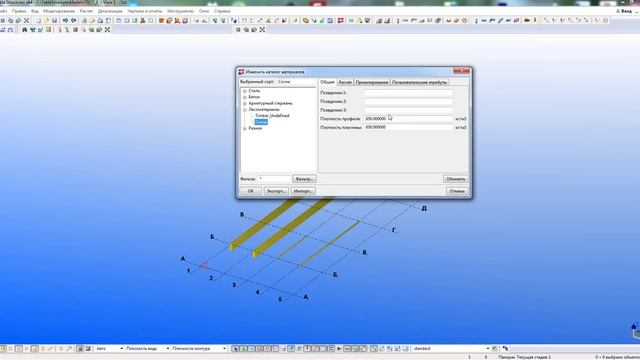
Task: Click the New model page icon
Action: coord(39,20)
